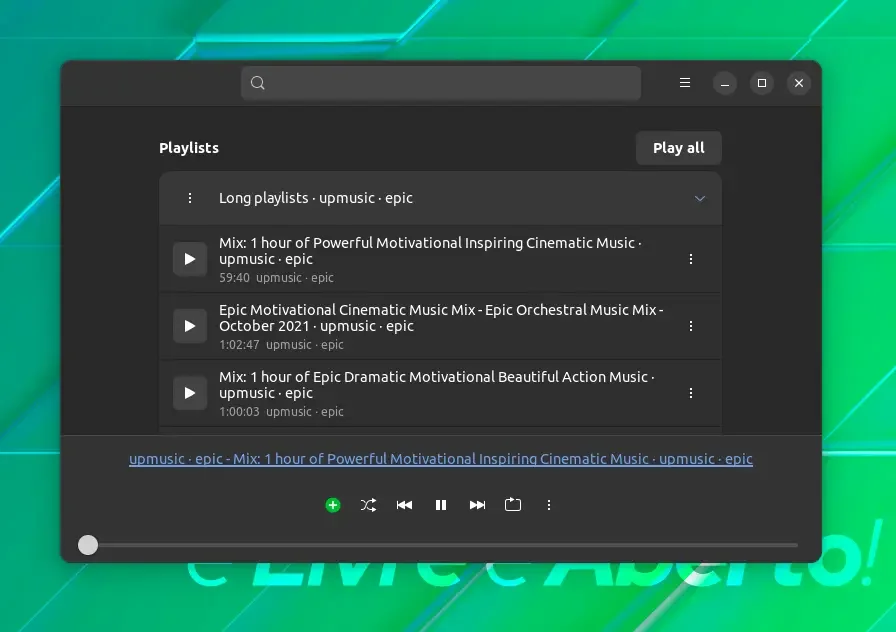
Task: Toggle repeat playback mode
Action: (513, 505)
